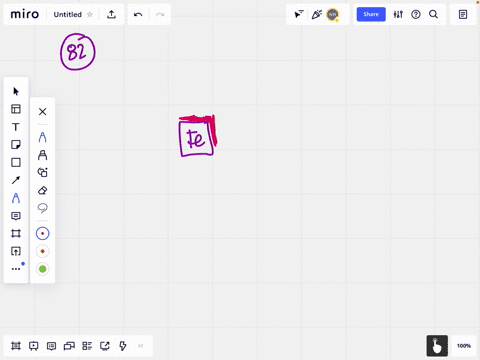The height and width of the screenshot is (360, 480).
Task: Toggle collaborators' cursors visibility icon
Action: click(x=299, y=14)
